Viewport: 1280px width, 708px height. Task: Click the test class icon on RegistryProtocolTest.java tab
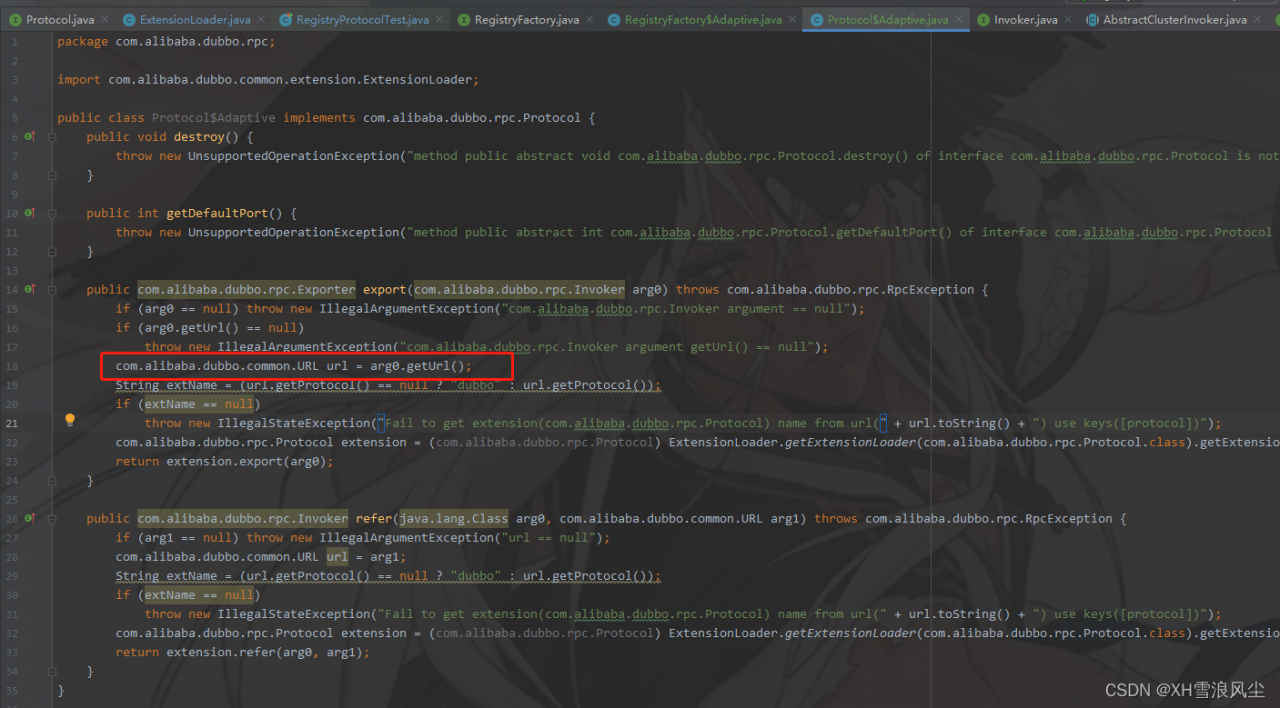pyautogui.click(x=286, y=19)
